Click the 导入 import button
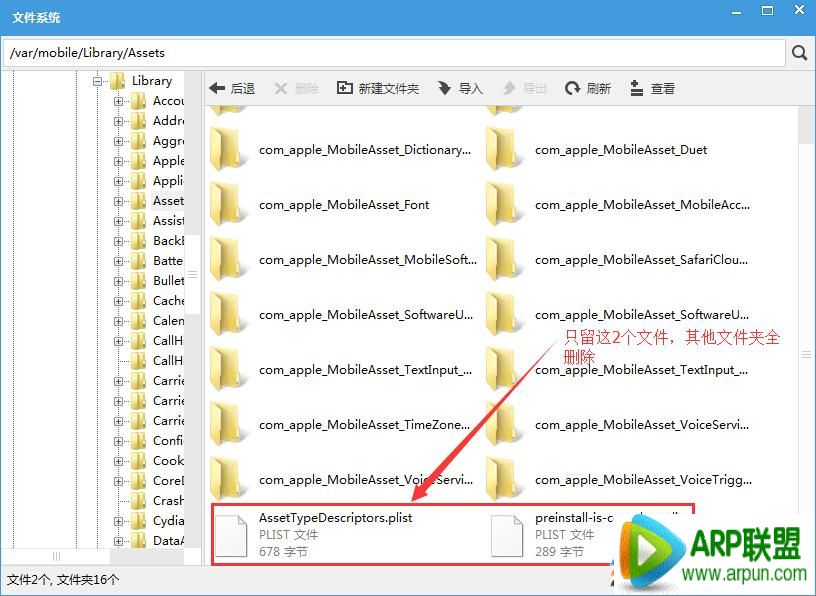Screen dimensions: 816x596 (x=460, y=88)
